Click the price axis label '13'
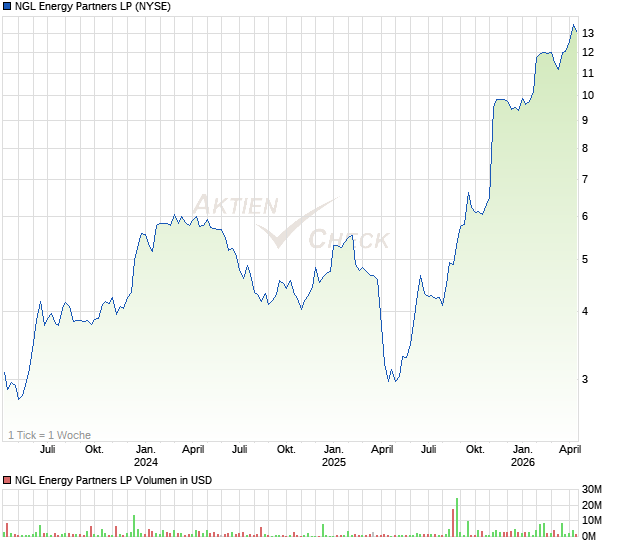 tap(588, 33)
